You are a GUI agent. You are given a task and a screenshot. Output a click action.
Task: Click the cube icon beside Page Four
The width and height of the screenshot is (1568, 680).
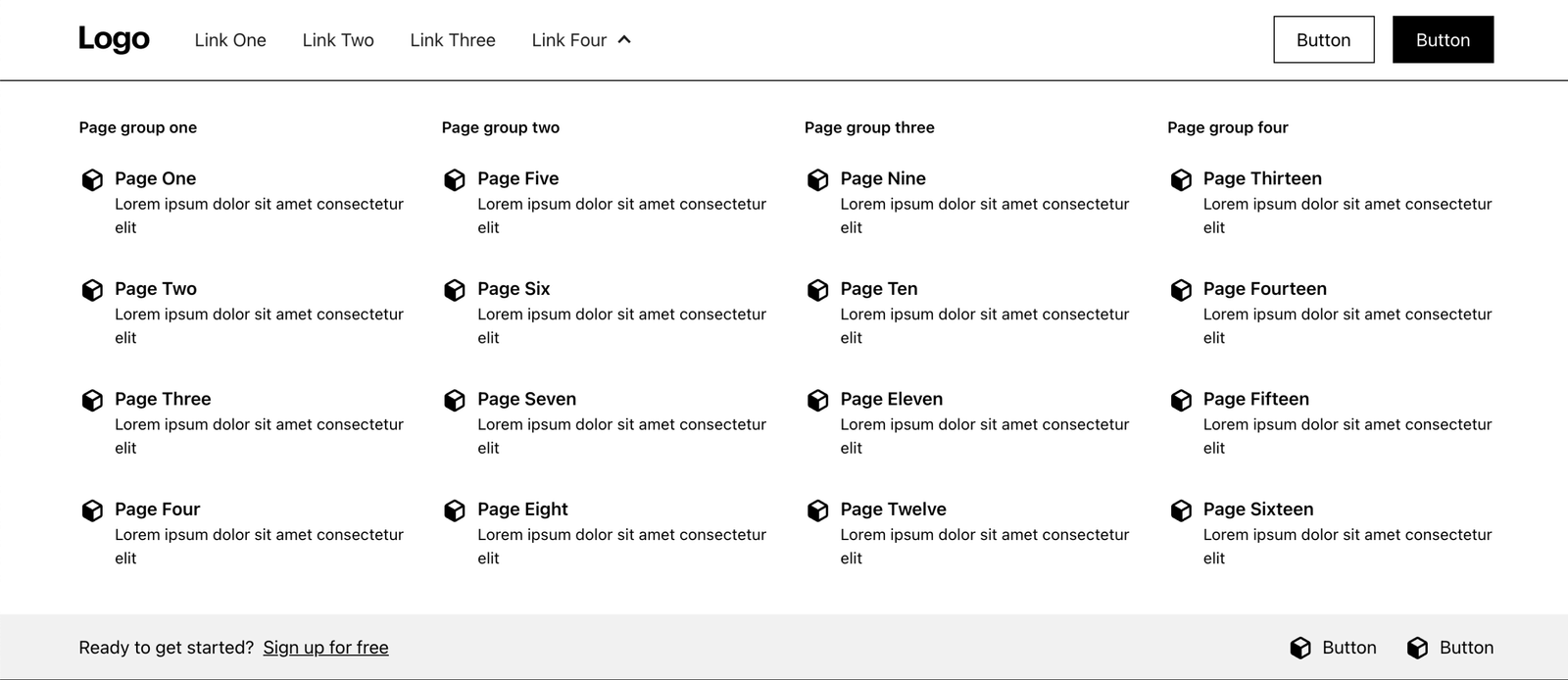(92, 510)
